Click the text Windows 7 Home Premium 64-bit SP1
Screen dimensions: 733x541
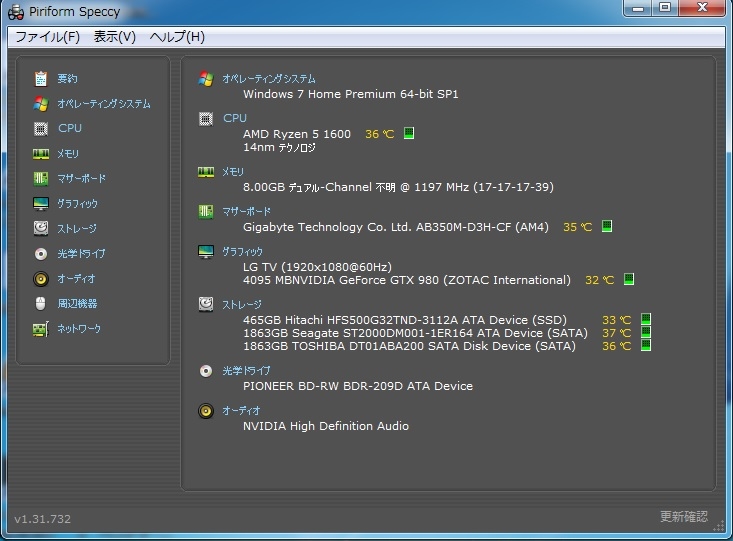click(x=351, y=94)
